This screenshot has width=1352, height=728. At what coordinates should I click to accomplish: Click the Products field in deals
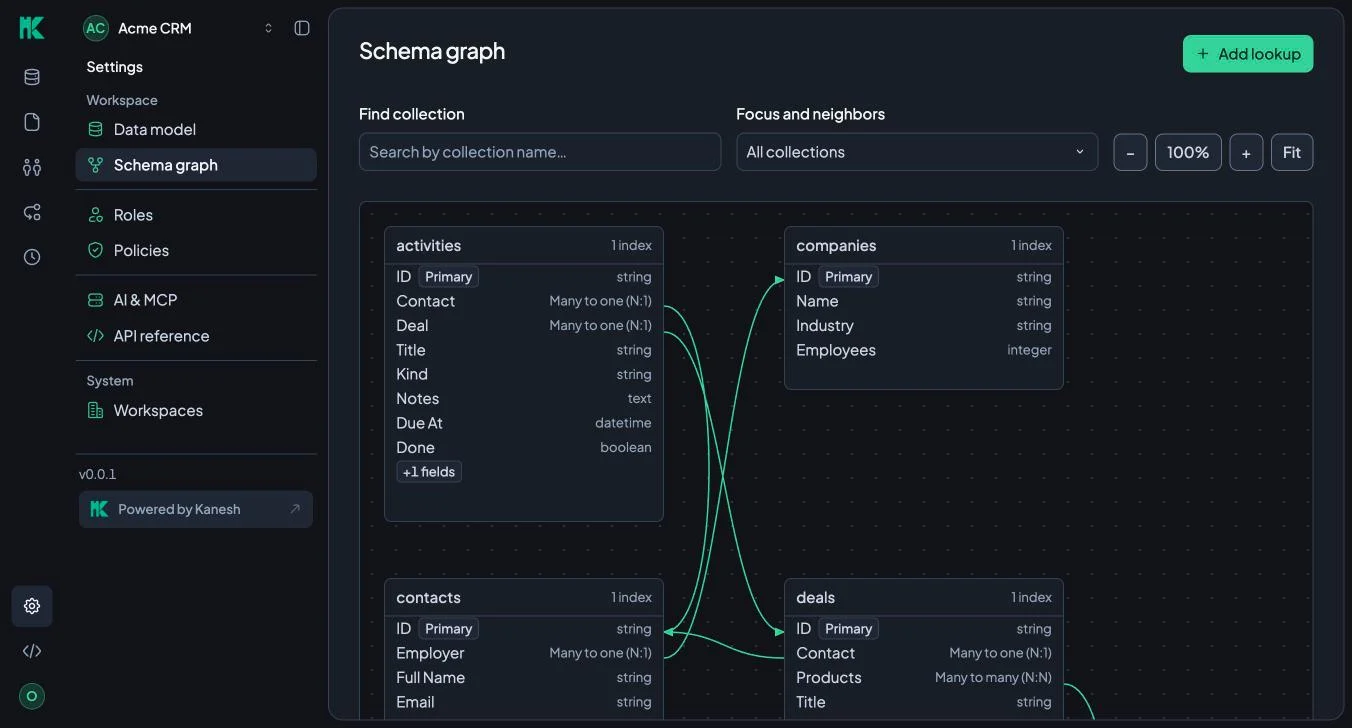924,678
